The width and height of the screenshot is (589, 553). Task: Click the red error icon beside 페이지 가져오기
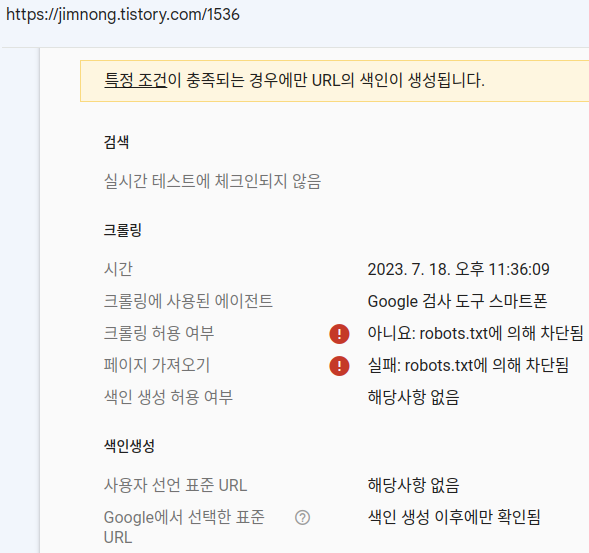[339, 366]
